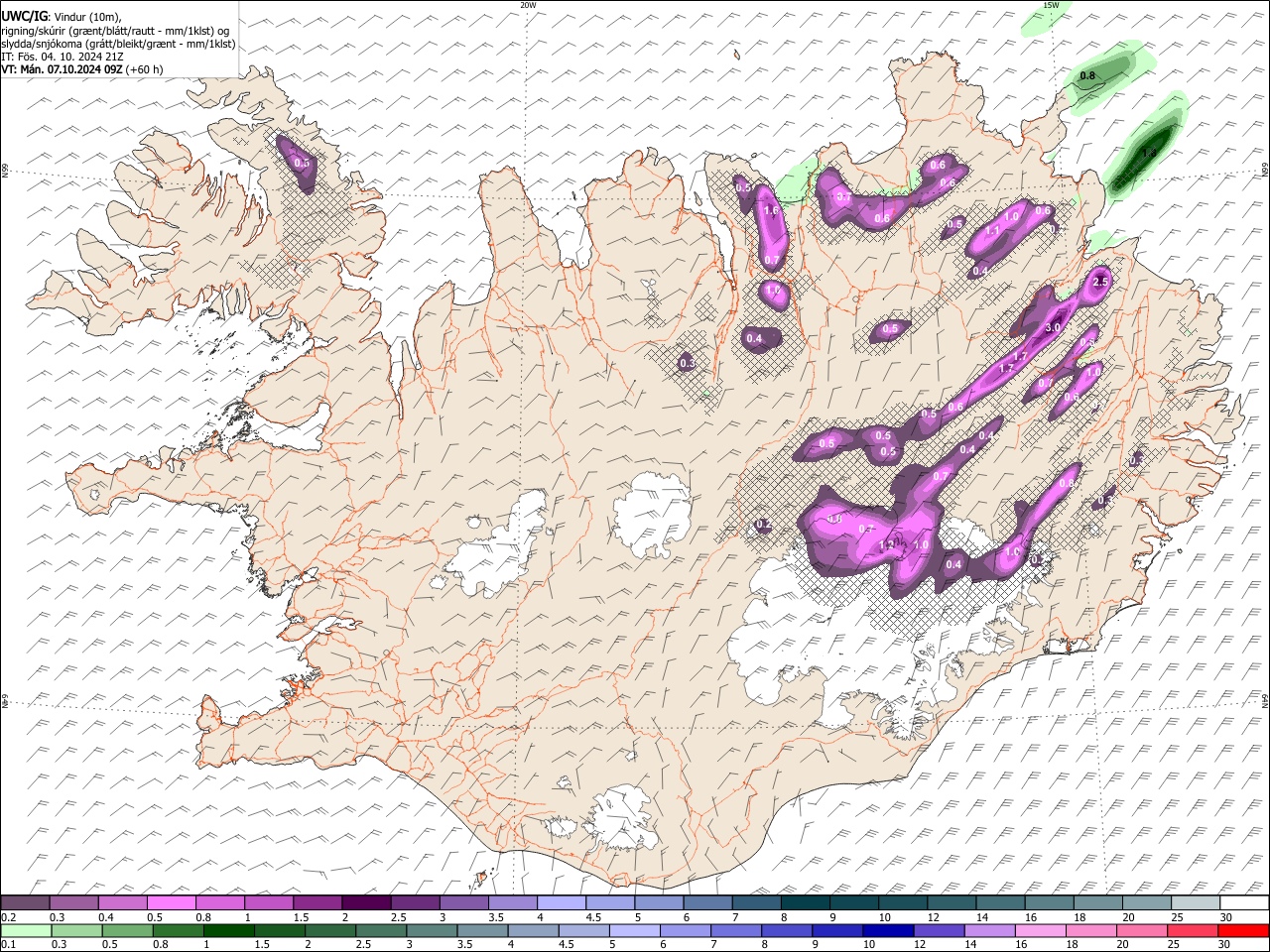Pick the bright red swatch at 30 in lower legend row
Image resolution: width=1270 pixels, height=952 pixels.
tap(1244, 930)
